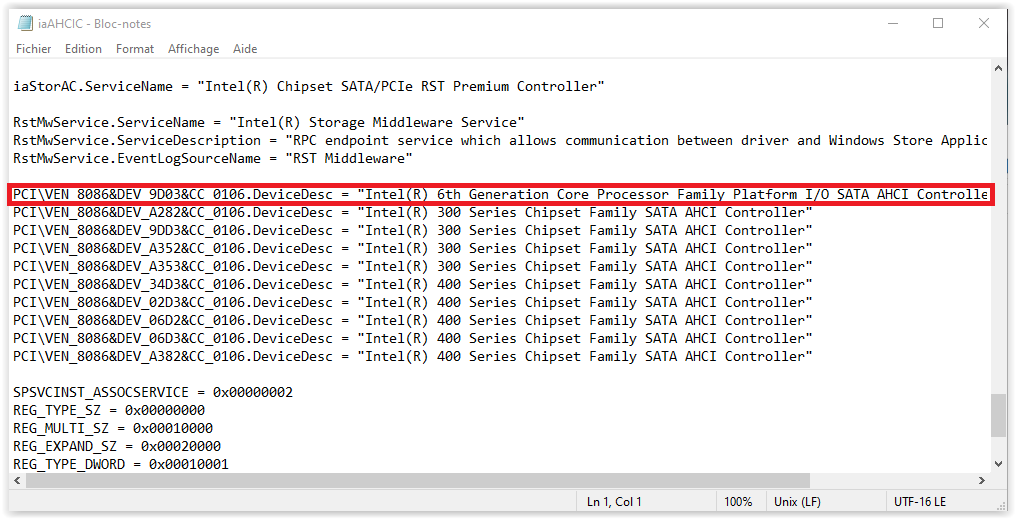Click the DEV_06D3 400 Series line

click(413, 338)
